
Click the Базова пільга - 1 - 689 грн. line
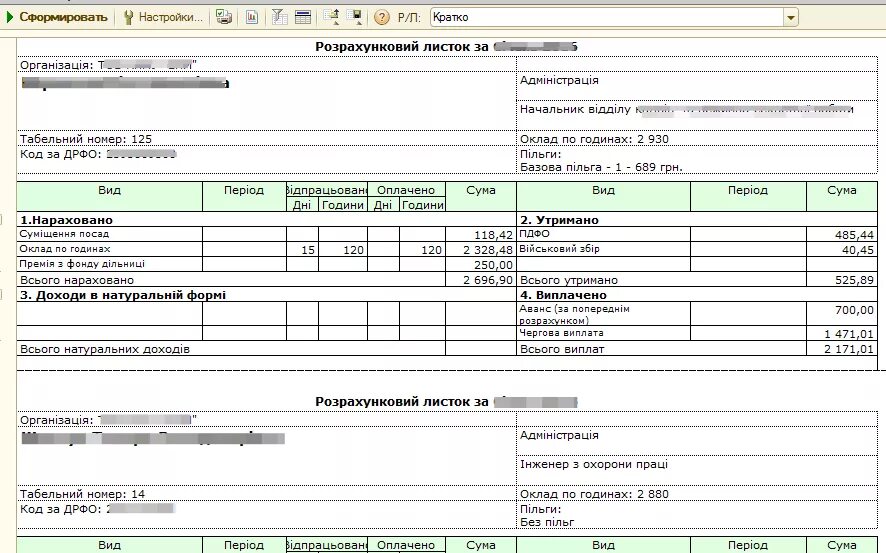tap(601, 167)
